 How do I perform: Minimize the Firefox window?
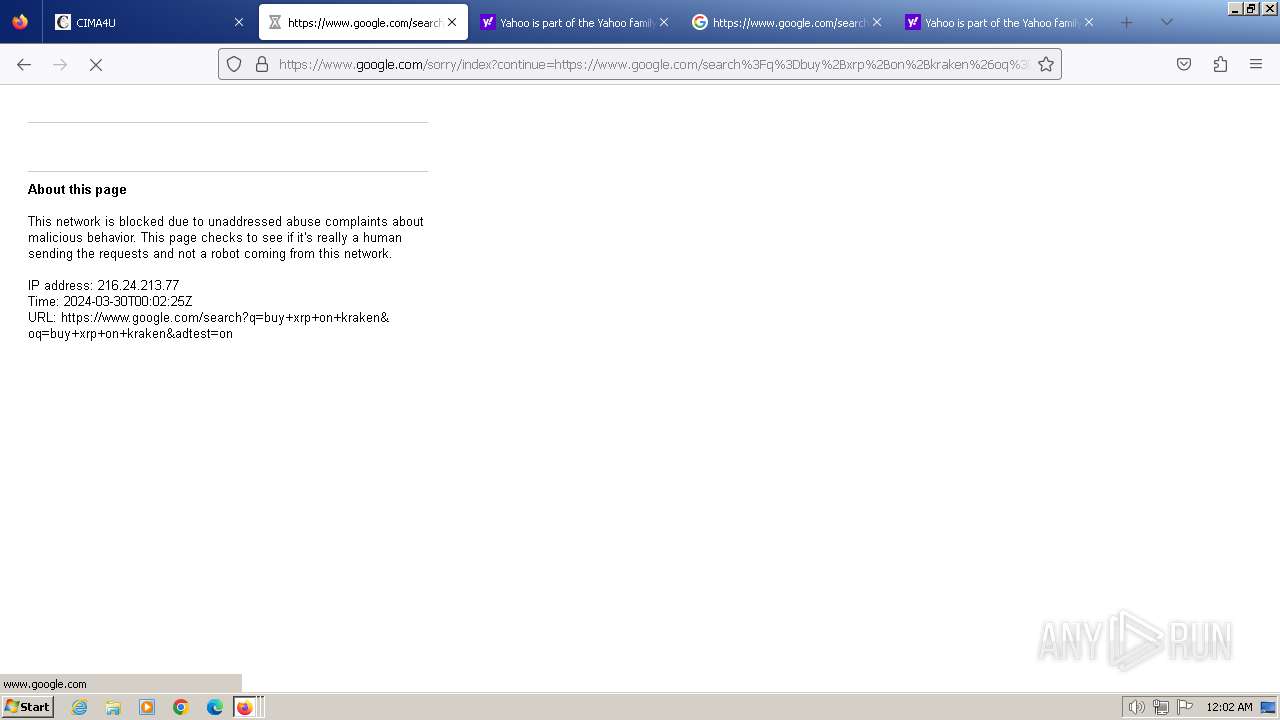pos(1235,8)
